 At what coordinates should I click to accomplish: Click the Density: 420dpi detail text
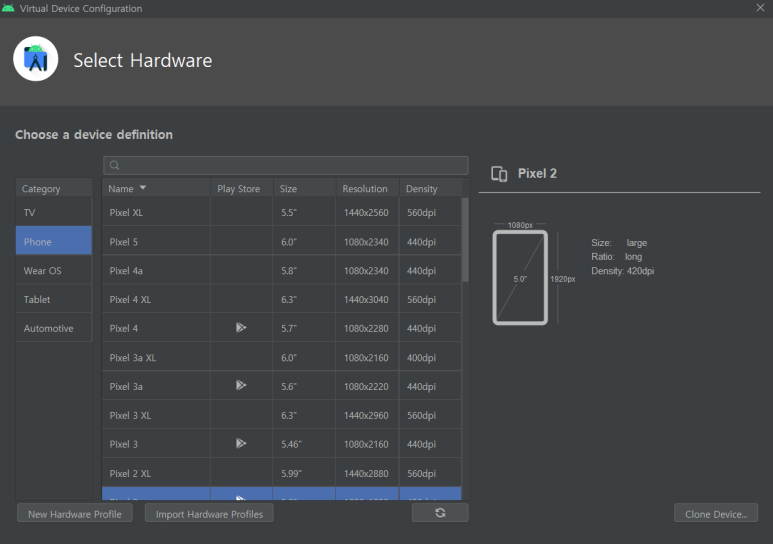[x=623, y=271]
